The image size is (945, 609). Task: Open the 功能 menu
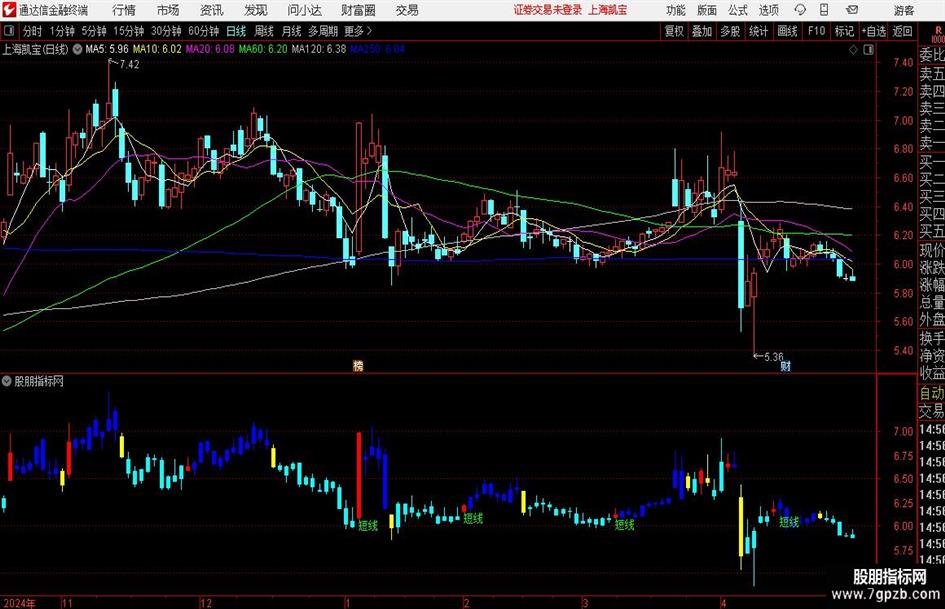coord(676,10)
